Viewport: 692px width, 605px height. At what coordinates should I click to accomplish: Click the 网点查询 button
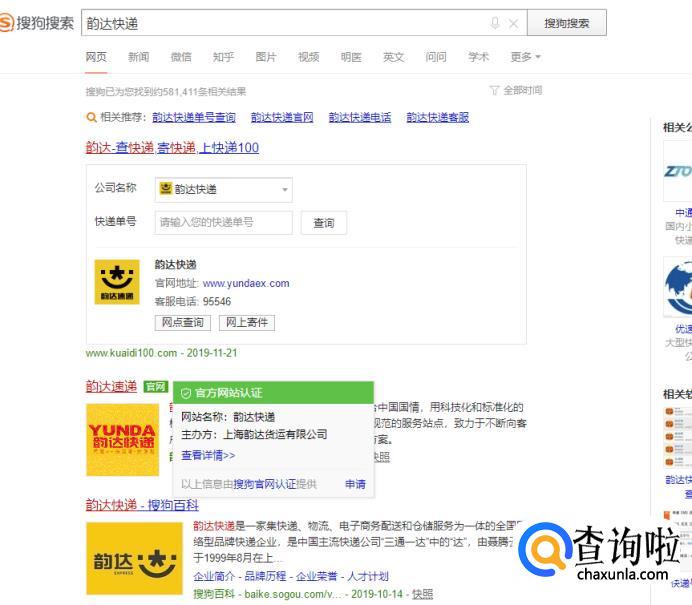pos(183,323)
